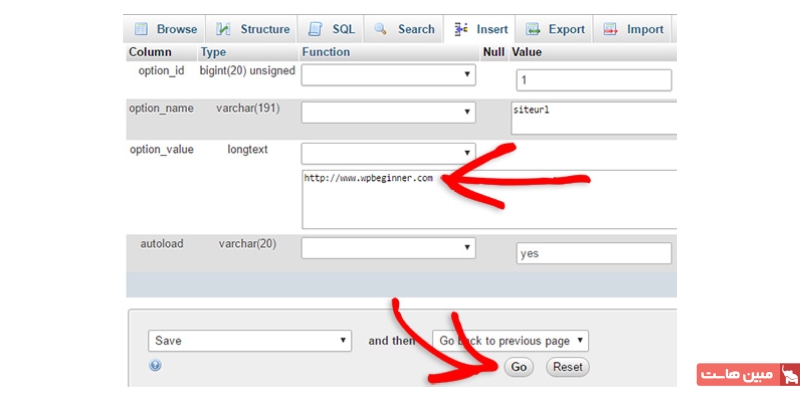Click the Export tab icon
Image resolution: width=800 pixels, height=400 pixels.
pyautogui.click(x=533, y=30)
